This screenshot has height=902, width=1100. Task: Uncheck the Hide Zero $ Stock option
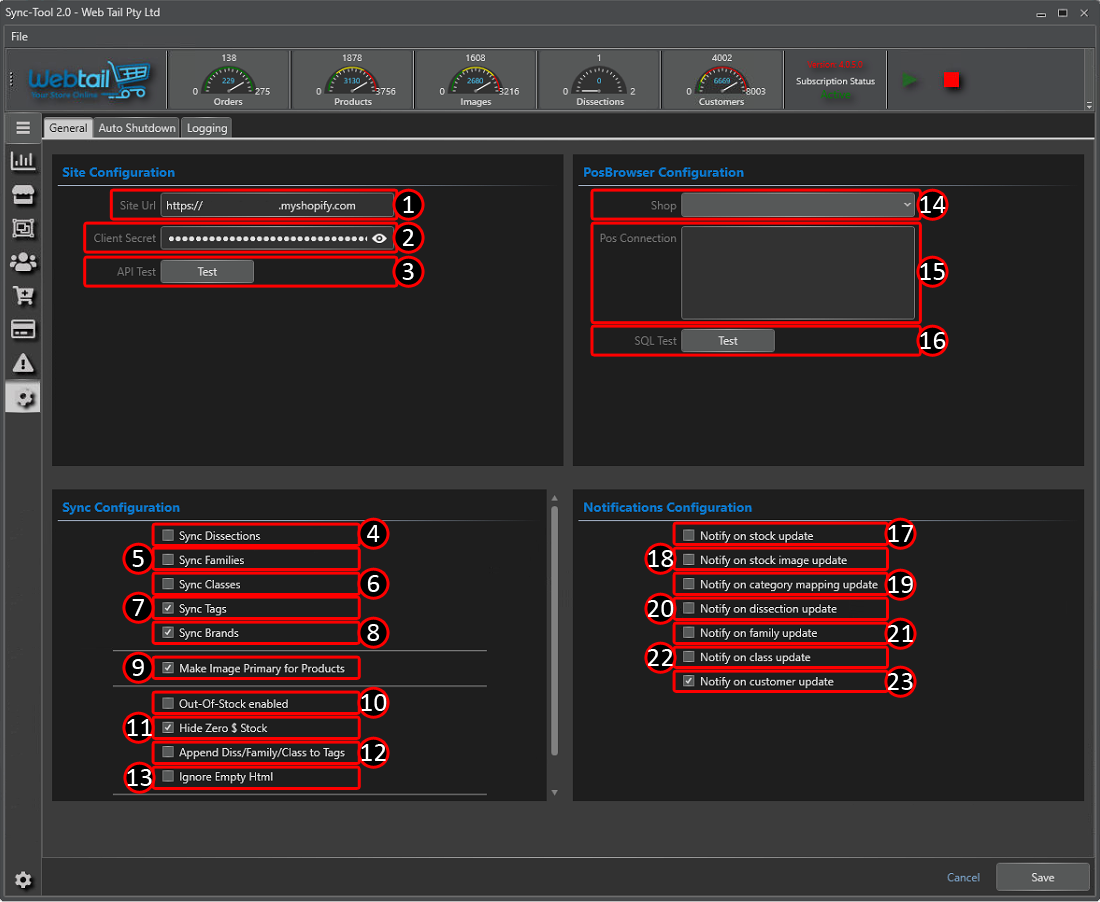(168, 728)
